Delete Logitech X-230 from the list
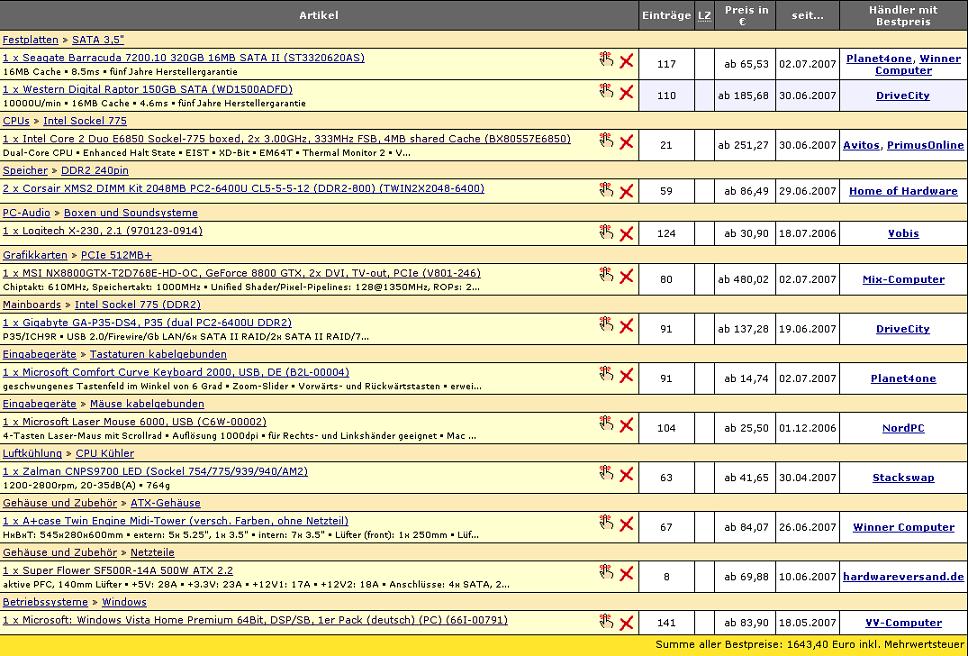Image resolution: width=968 pixels, height=656 pixels. 626,234
